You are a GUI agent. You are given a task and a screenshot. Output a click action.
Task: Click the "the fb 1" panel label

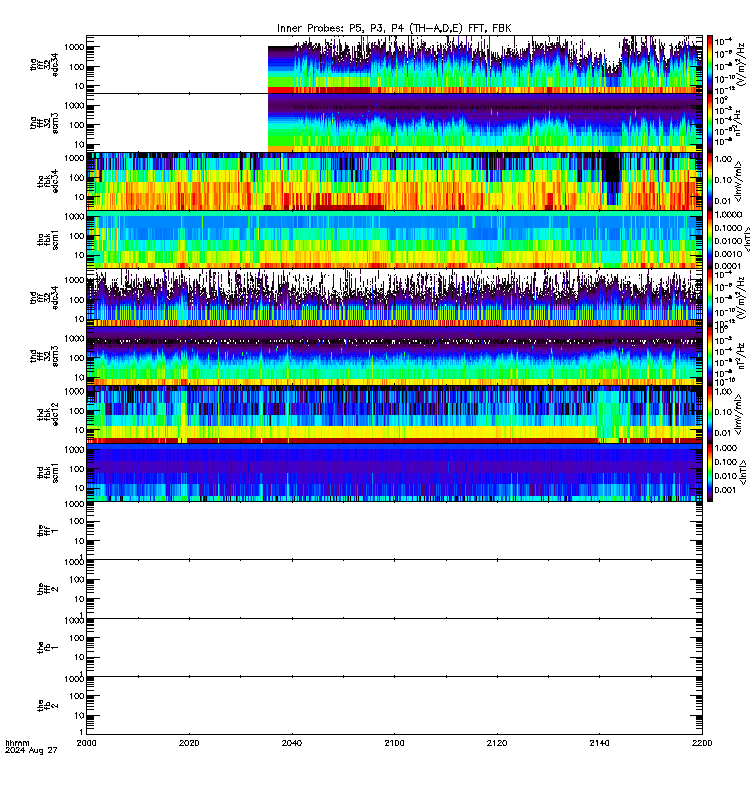pyautogui.click(x=48, y=647)
